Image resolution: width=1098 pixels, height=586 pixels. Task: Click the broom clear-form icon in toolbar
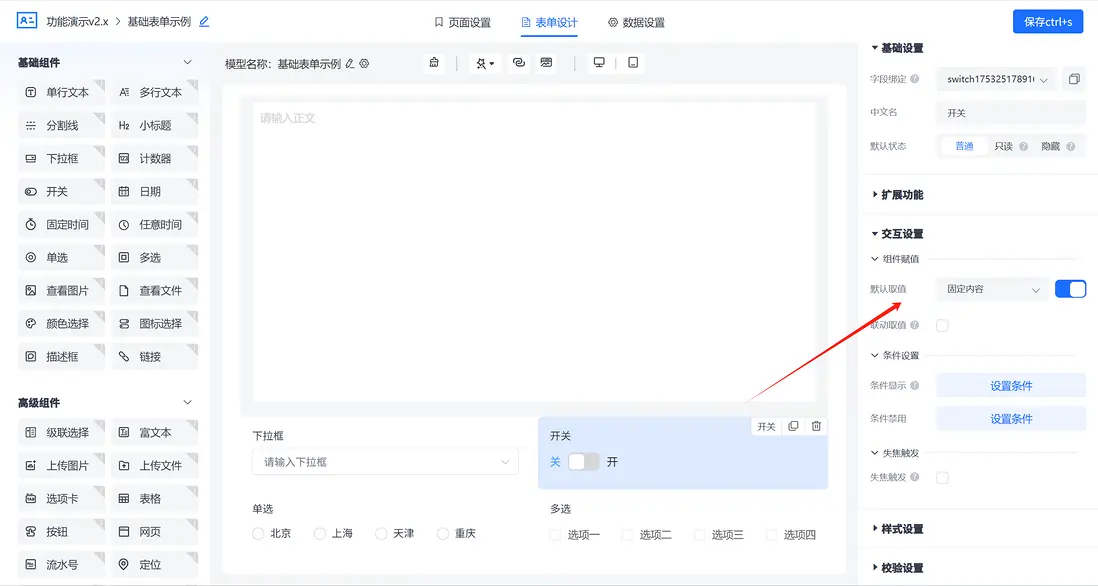pos(433,62)
